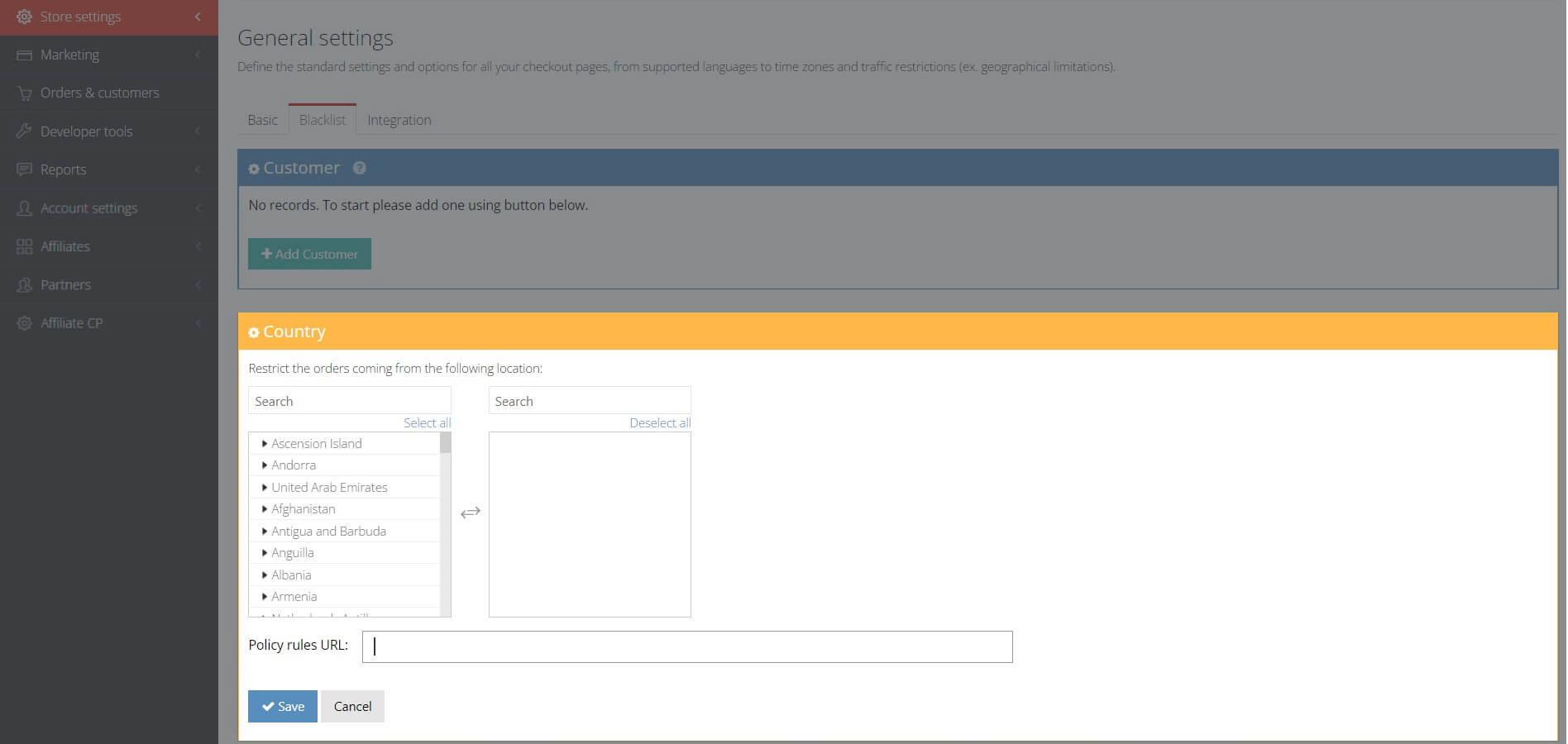This screenshot has width=1568, height=744.
Task: Click the Affiliates grid icon
Action: [23, 246]
